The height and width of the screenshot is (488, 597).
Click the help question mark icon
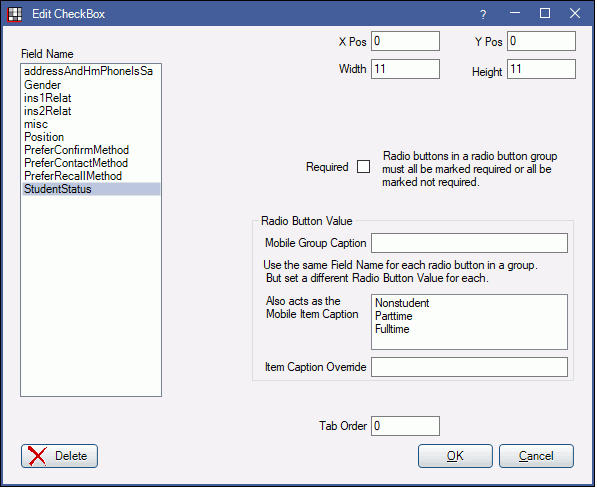[x=483, y=14]
